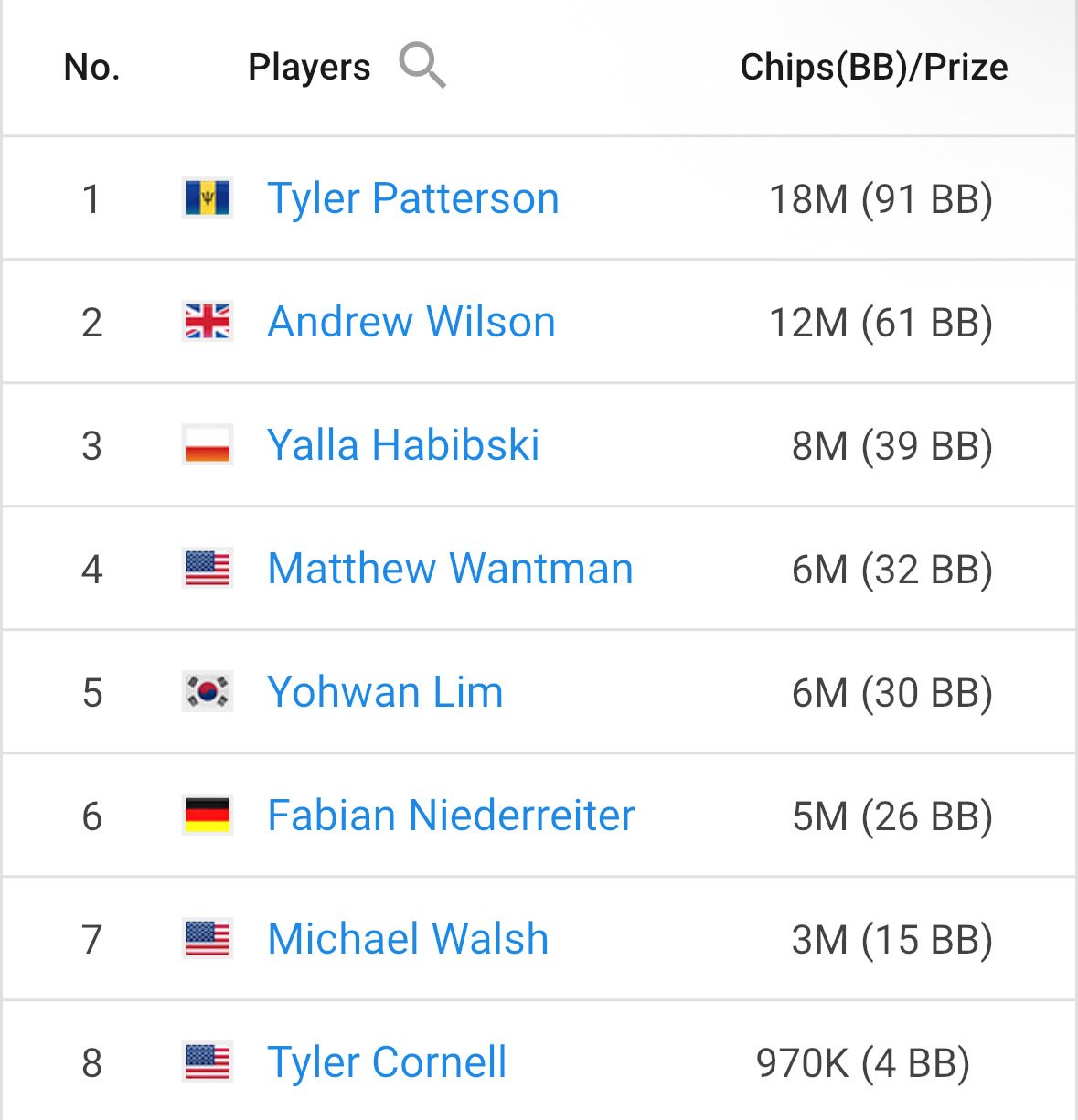This screenshot has width=1078, height=1120.
Task: Click the South Korea flag beside Yohwan Lim
Action: pyautogui.click(x=208, y=692)
